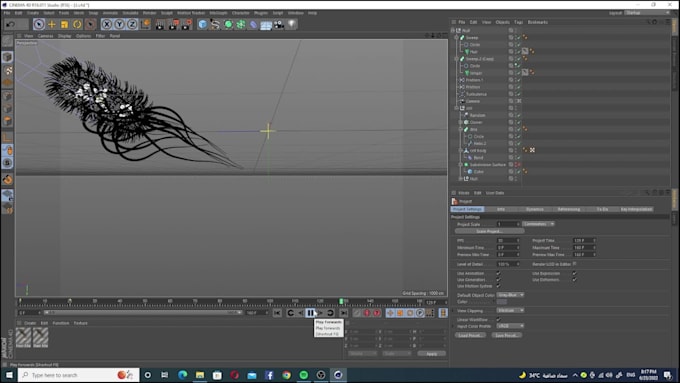The image size is (680, 383).
Task: Open the Input Color Profile dropdown
Action: tap(510, 326)
